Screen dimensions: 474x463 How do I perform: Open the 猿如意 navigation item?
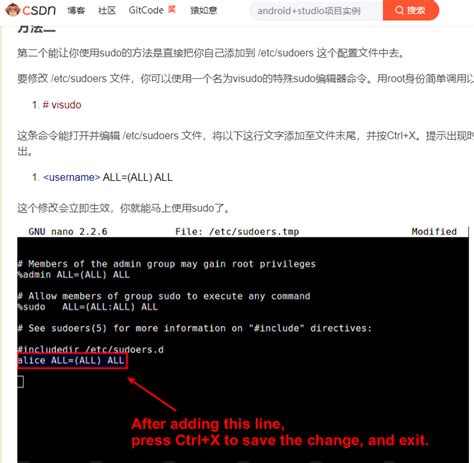click(203, 10)
